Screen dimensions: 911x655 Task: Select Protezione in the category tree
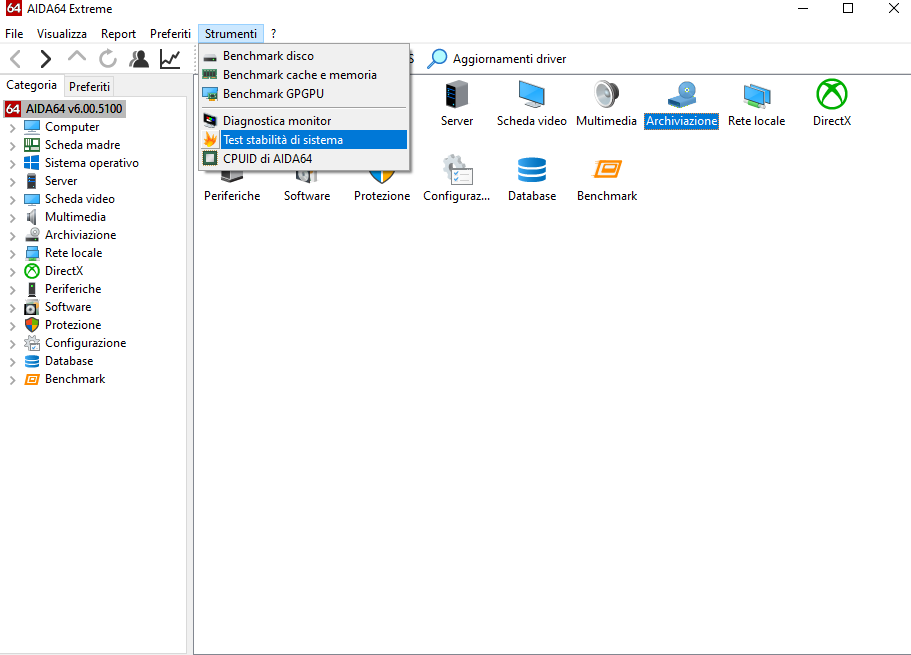click(x=73, y=325)
